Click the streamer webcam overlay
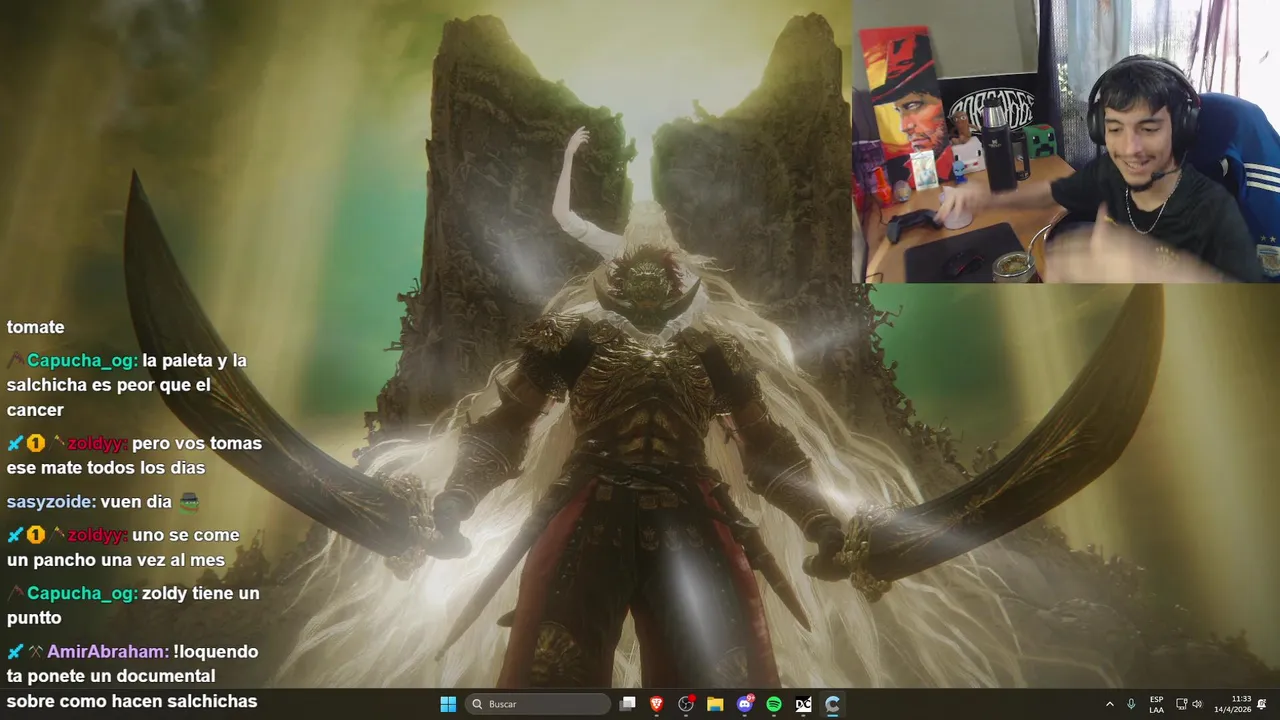1280x720 pixels. point(1066,141)
